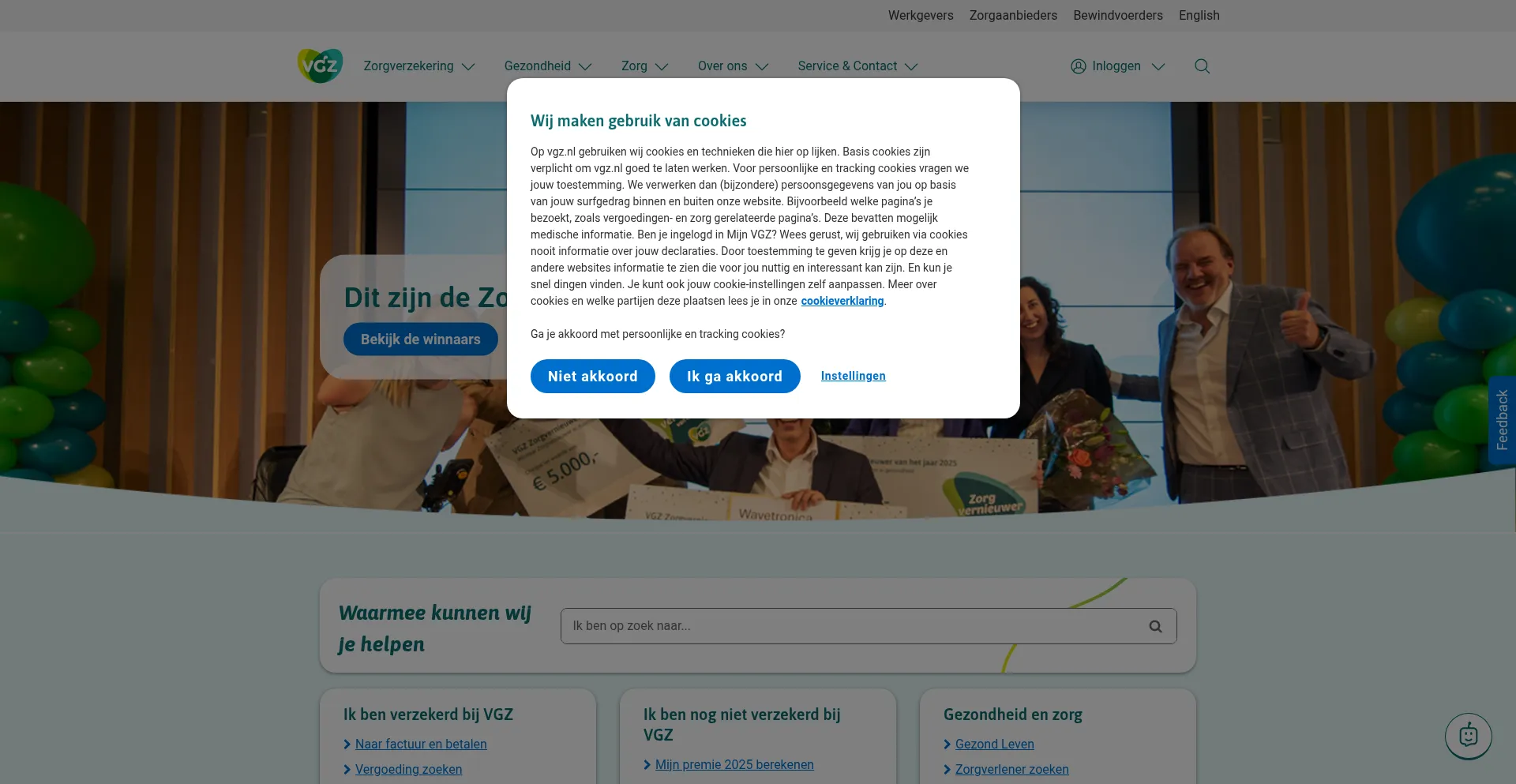Accept cookies with Ik ga akkoord

tap(734, 376)
